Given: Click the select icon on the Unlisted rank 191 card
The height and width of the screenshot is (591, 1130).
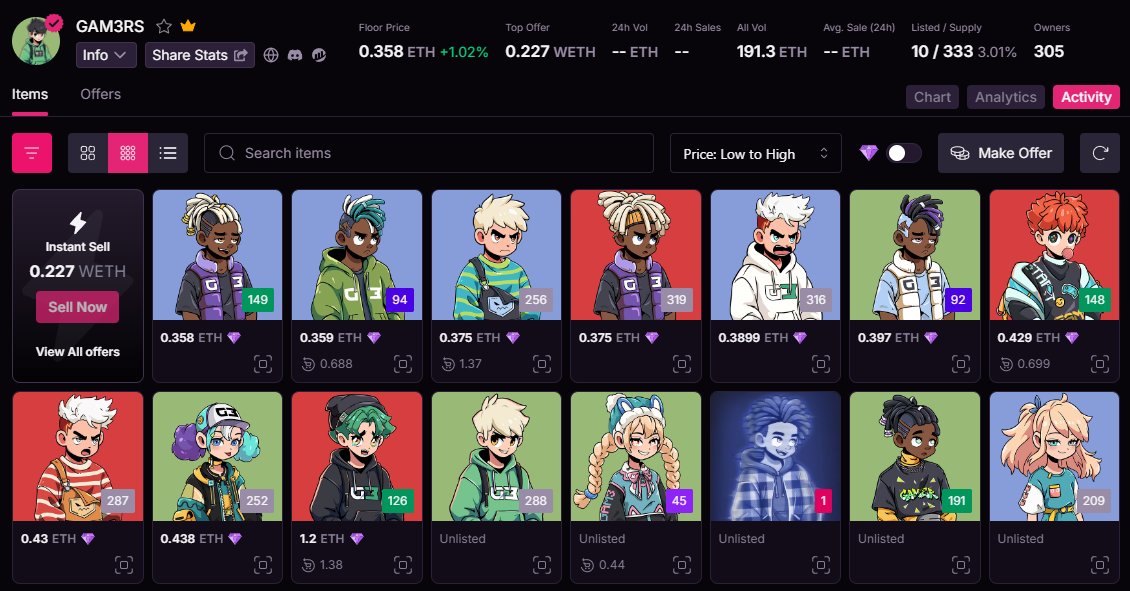Looking at the screenshot, I should pos(961,565).
